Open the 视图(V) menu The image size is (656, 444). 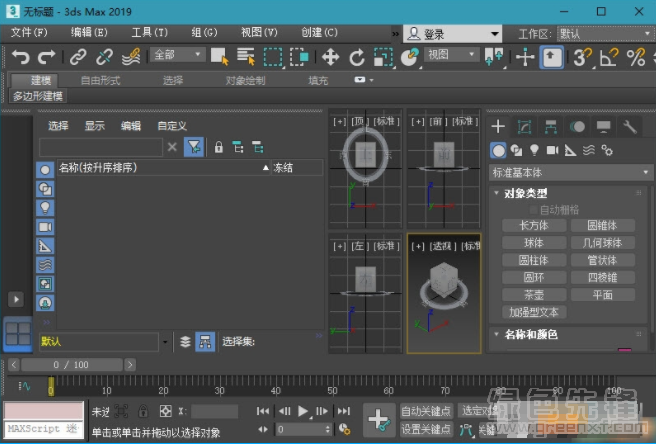259,33
